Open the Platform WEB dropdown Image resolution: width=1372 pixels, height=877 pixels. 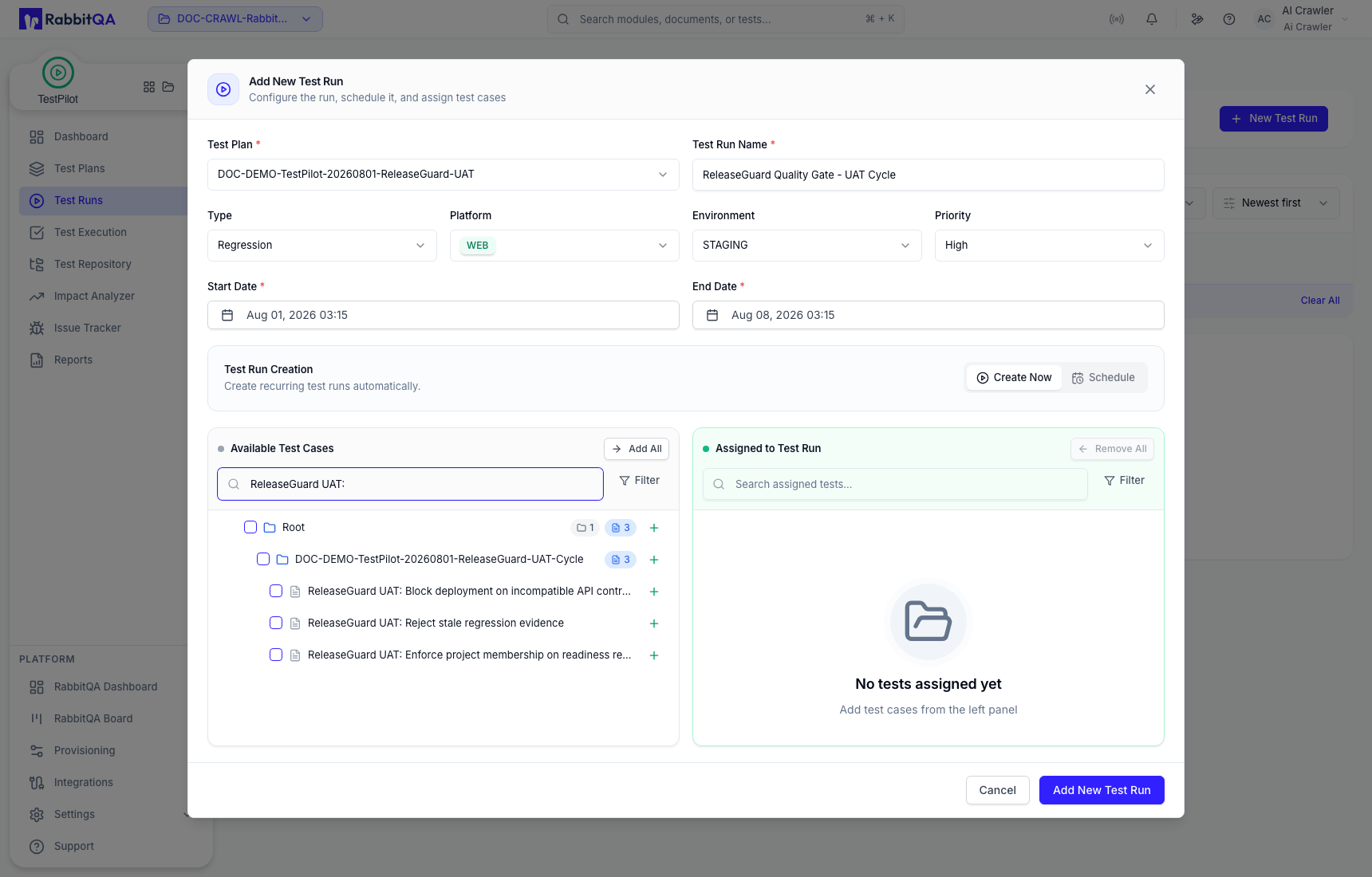point(565,246)
